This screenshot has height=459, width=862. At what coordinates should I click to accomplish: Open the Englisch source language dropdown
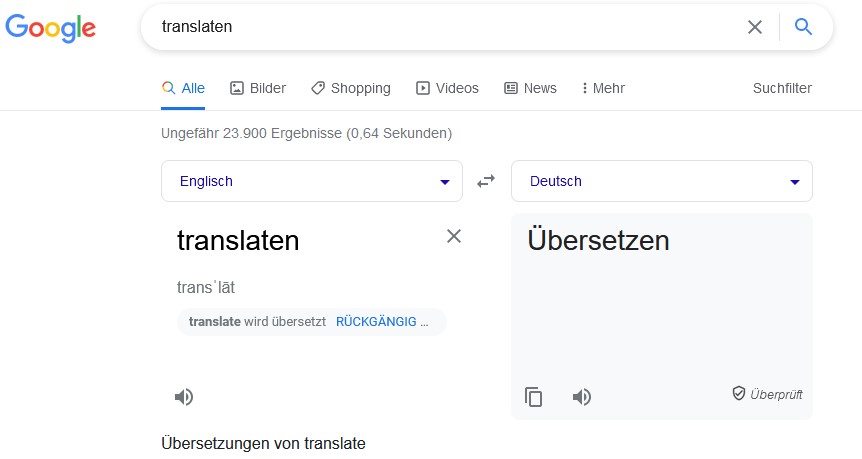tap(311, 181)
